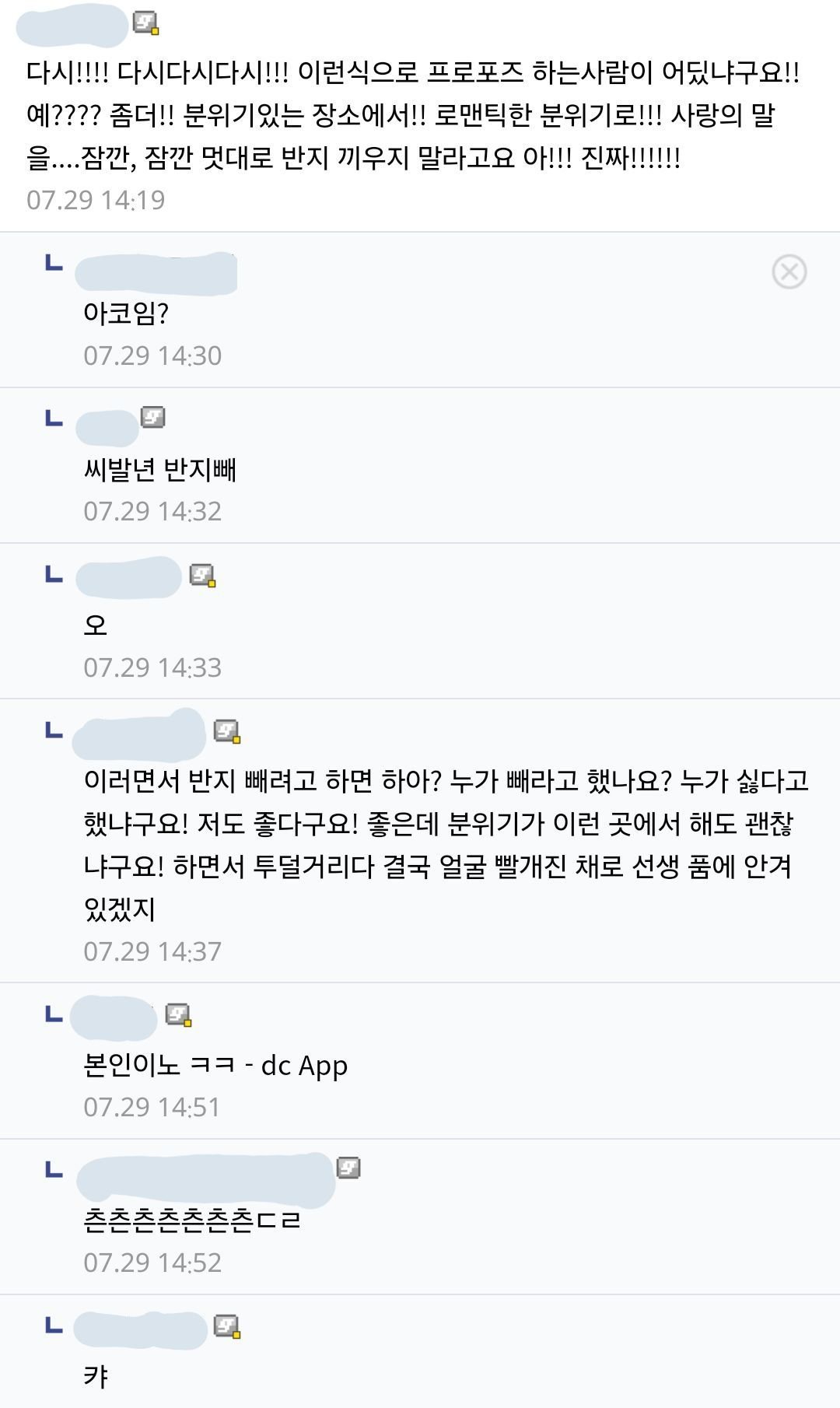Click the delete X on the '아코임?' reply
The image size is (840, 1408).
pos(789,271)
